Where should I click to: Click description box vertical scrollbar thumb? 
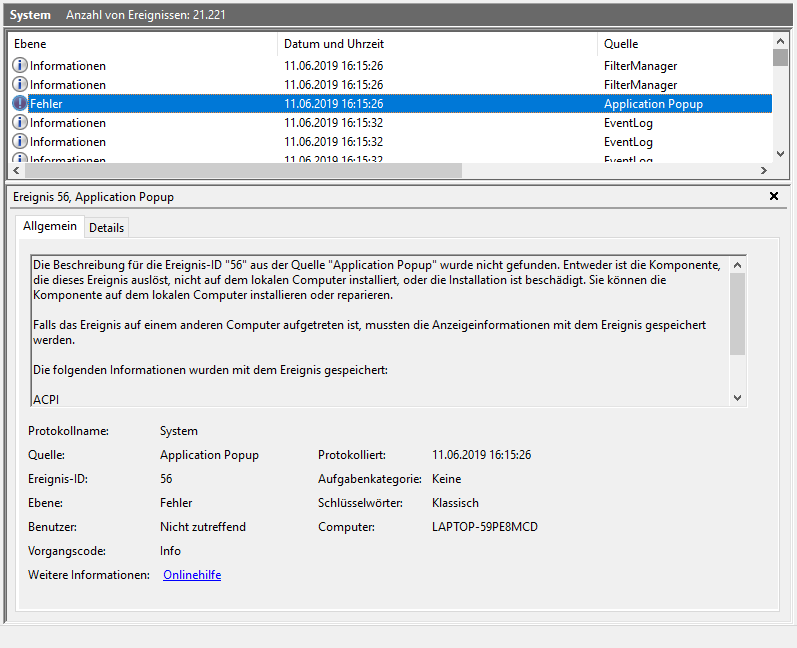pyautogui.click(x=738, y=314)
